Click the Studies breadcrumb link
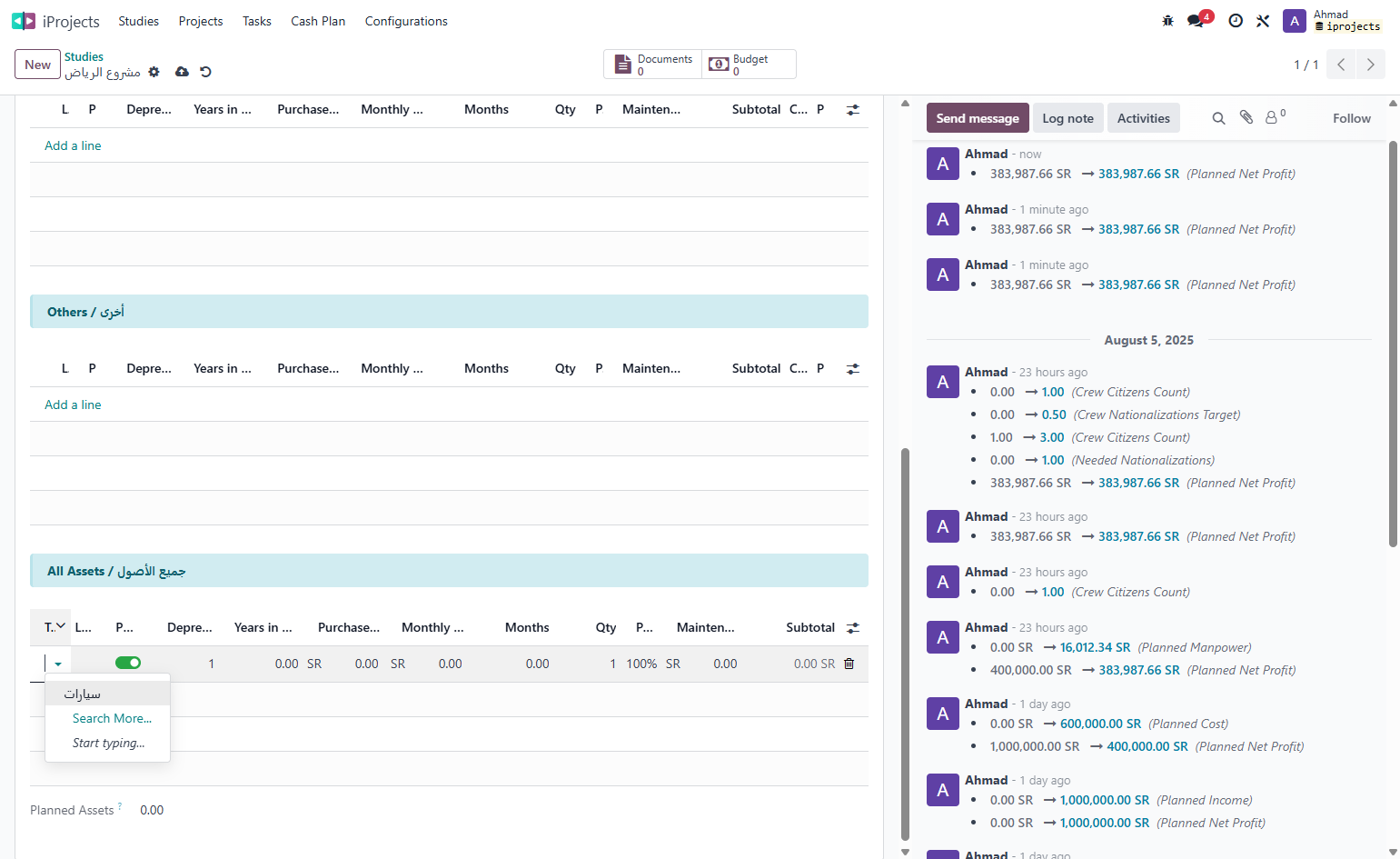Screen dimensions: 1400x859 coord(84,56)
